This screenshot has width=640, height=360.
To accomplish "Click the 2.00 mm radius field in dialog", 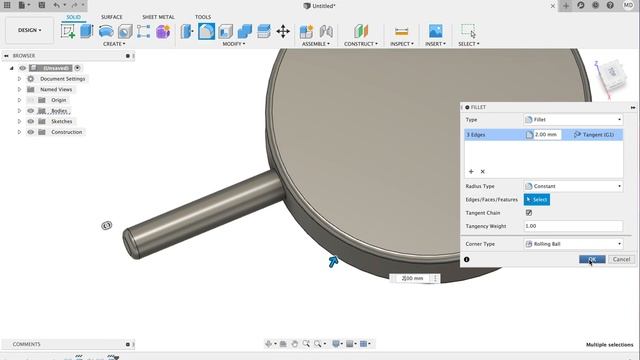I will [547, 135].
